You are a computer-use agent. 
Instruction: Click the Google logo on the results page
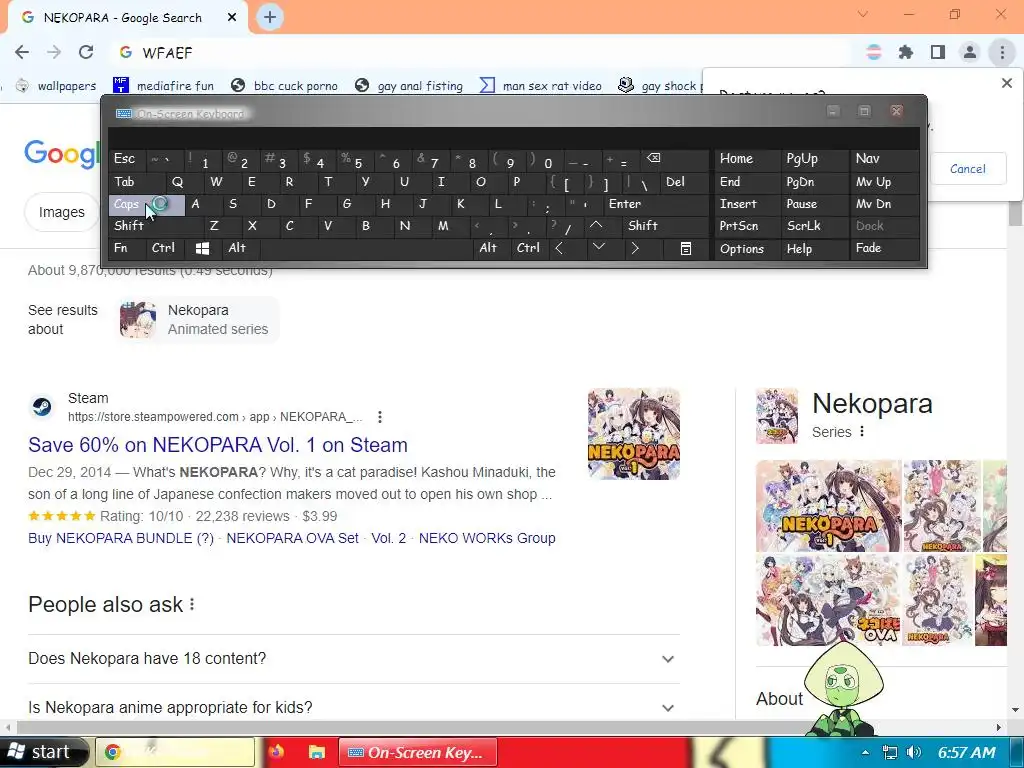[63, 155]
